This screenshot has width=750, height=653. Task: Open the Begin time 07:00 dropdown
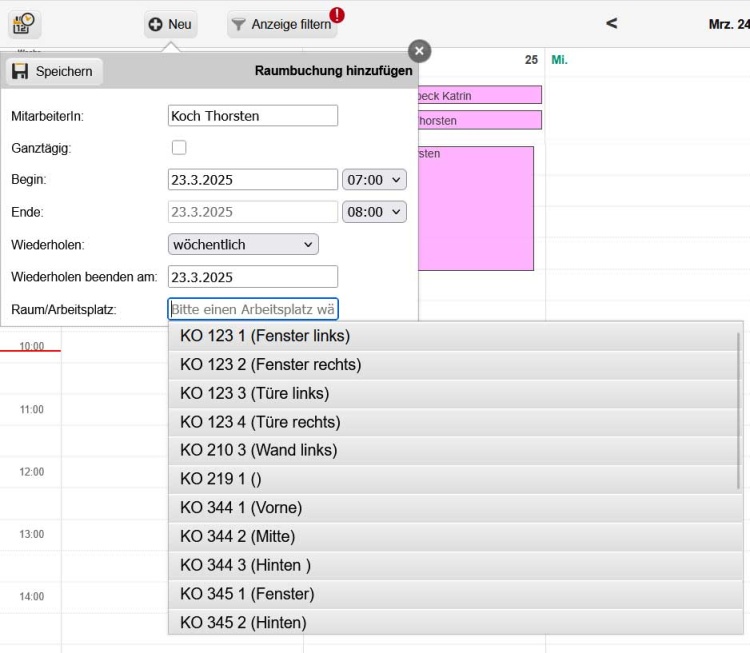click(x=374, y=180)
